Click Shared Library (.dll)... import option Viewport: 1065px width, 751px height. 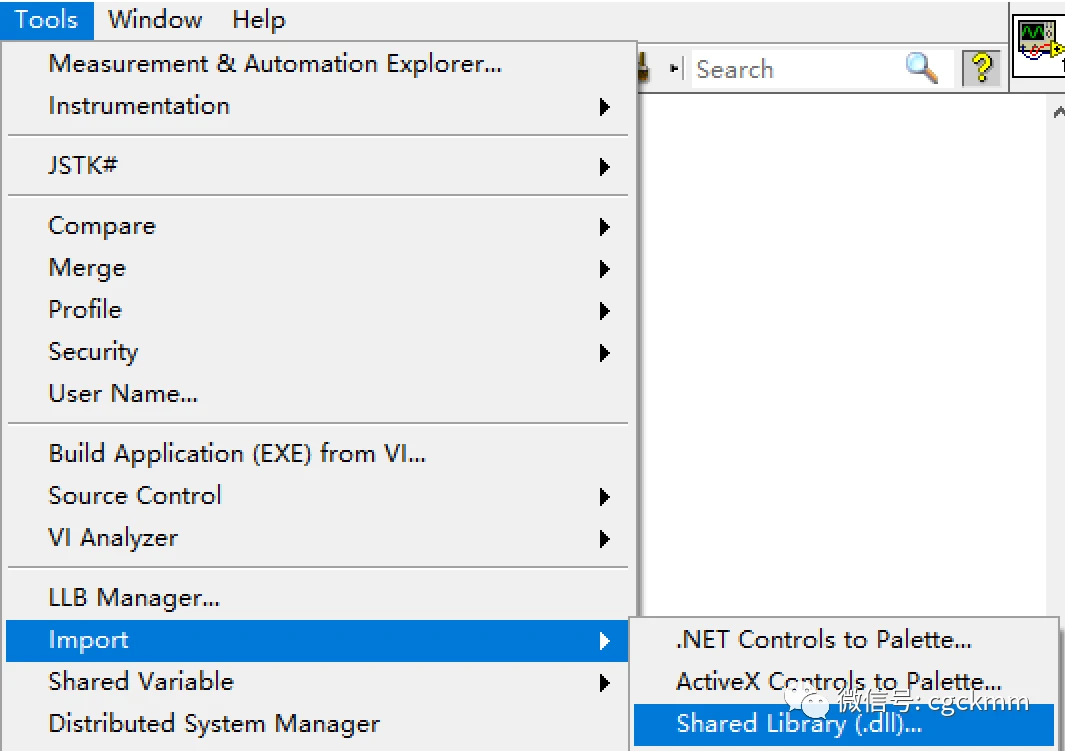point(798,724)
